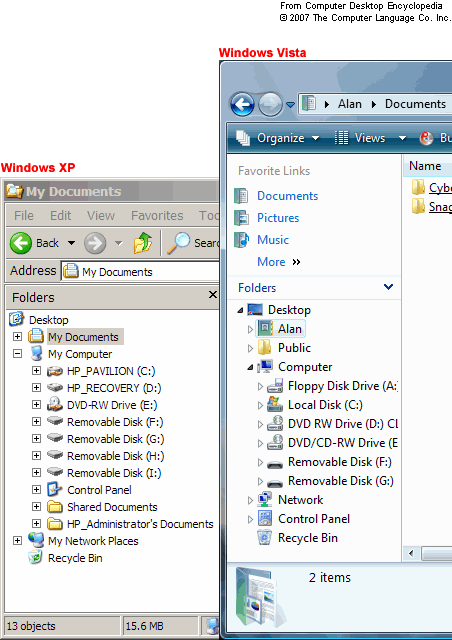452x640 pixels.
Task: Open the XP Favorites menu
Action: pos(157,216)
